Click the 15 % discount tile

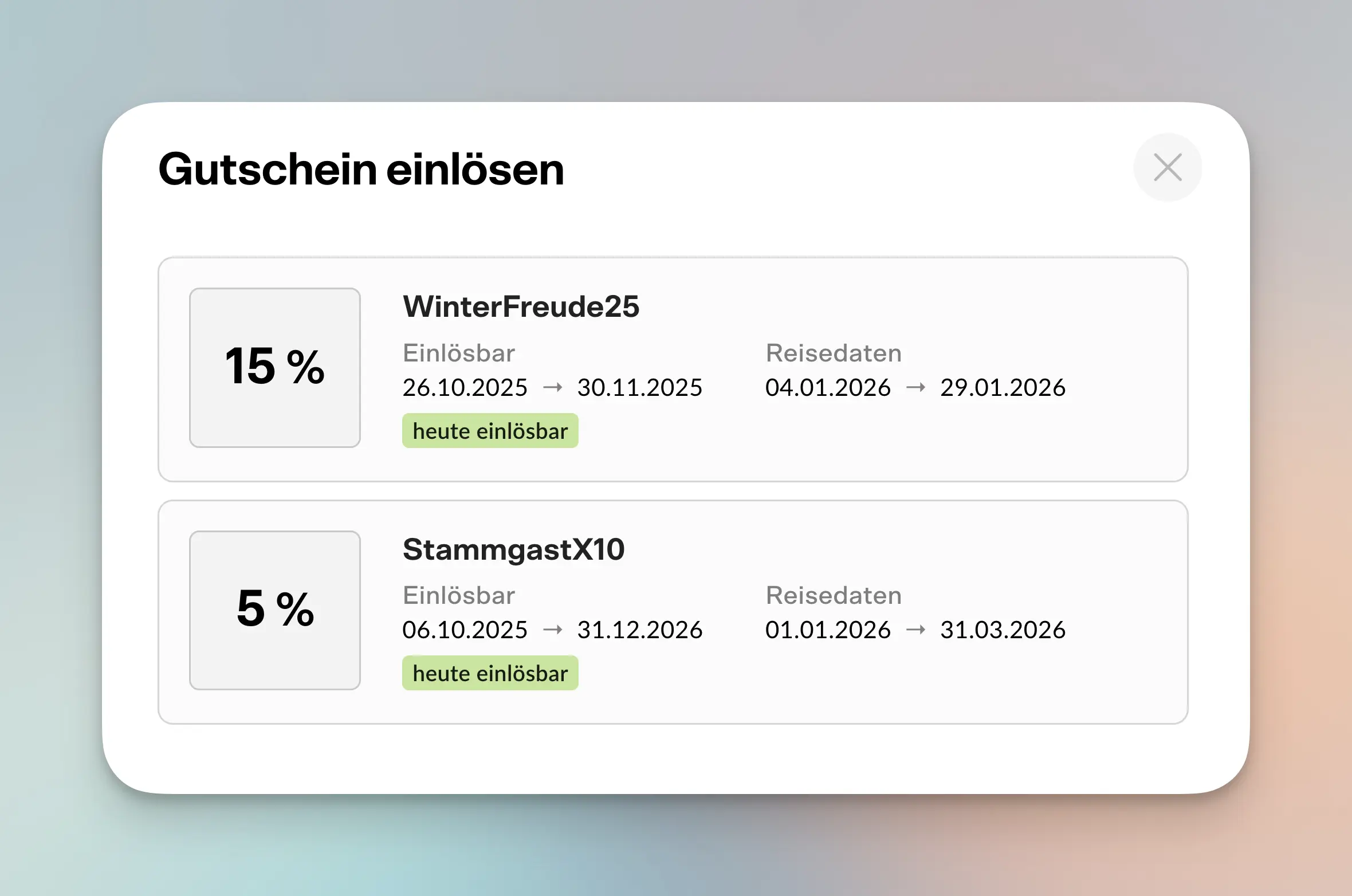(275, 367)
